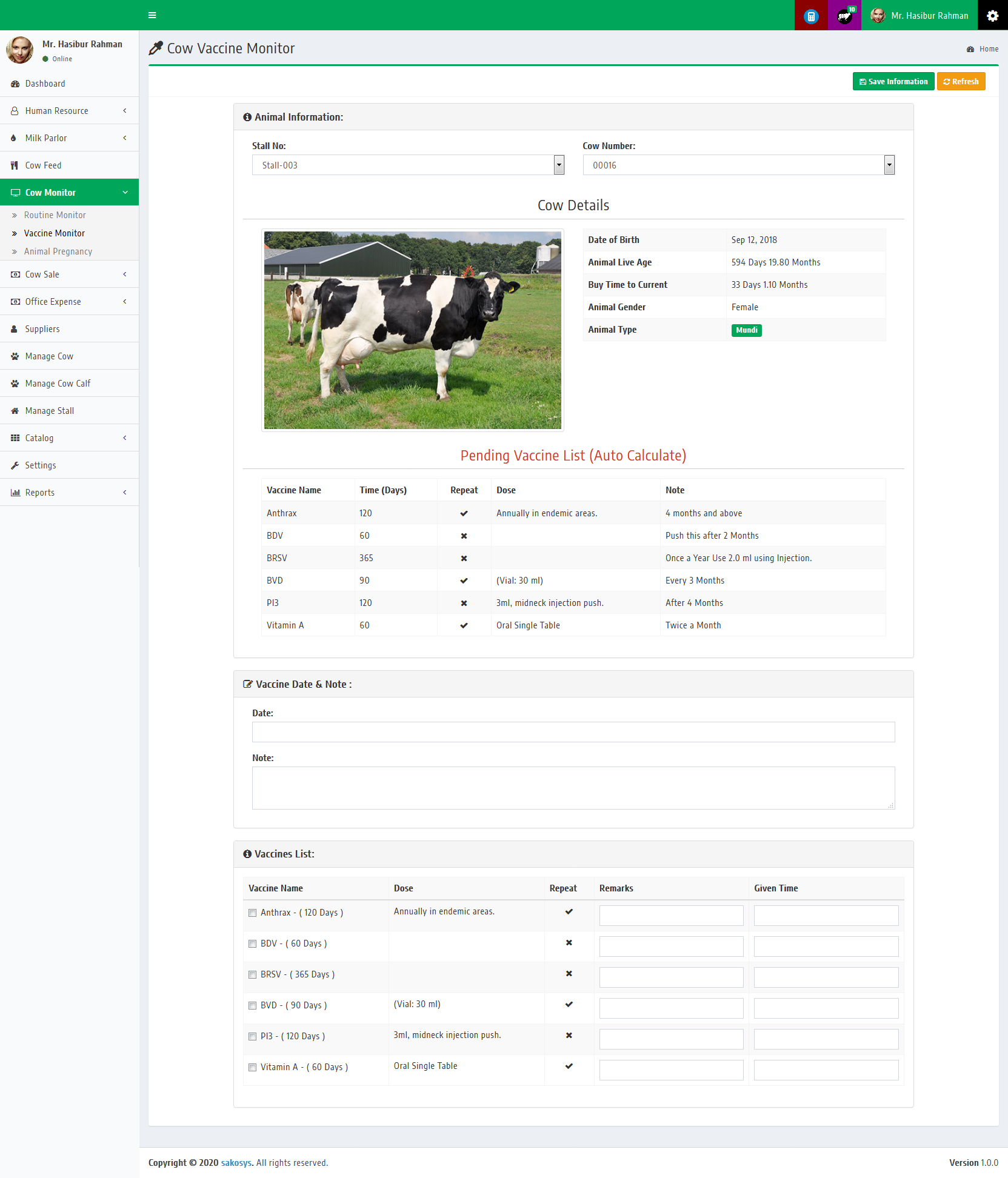Image resolution: width=1008 pixels, height=1178 pixels.
Task: Click the cow notification icon with badge
Action: (x=844, y=16)
